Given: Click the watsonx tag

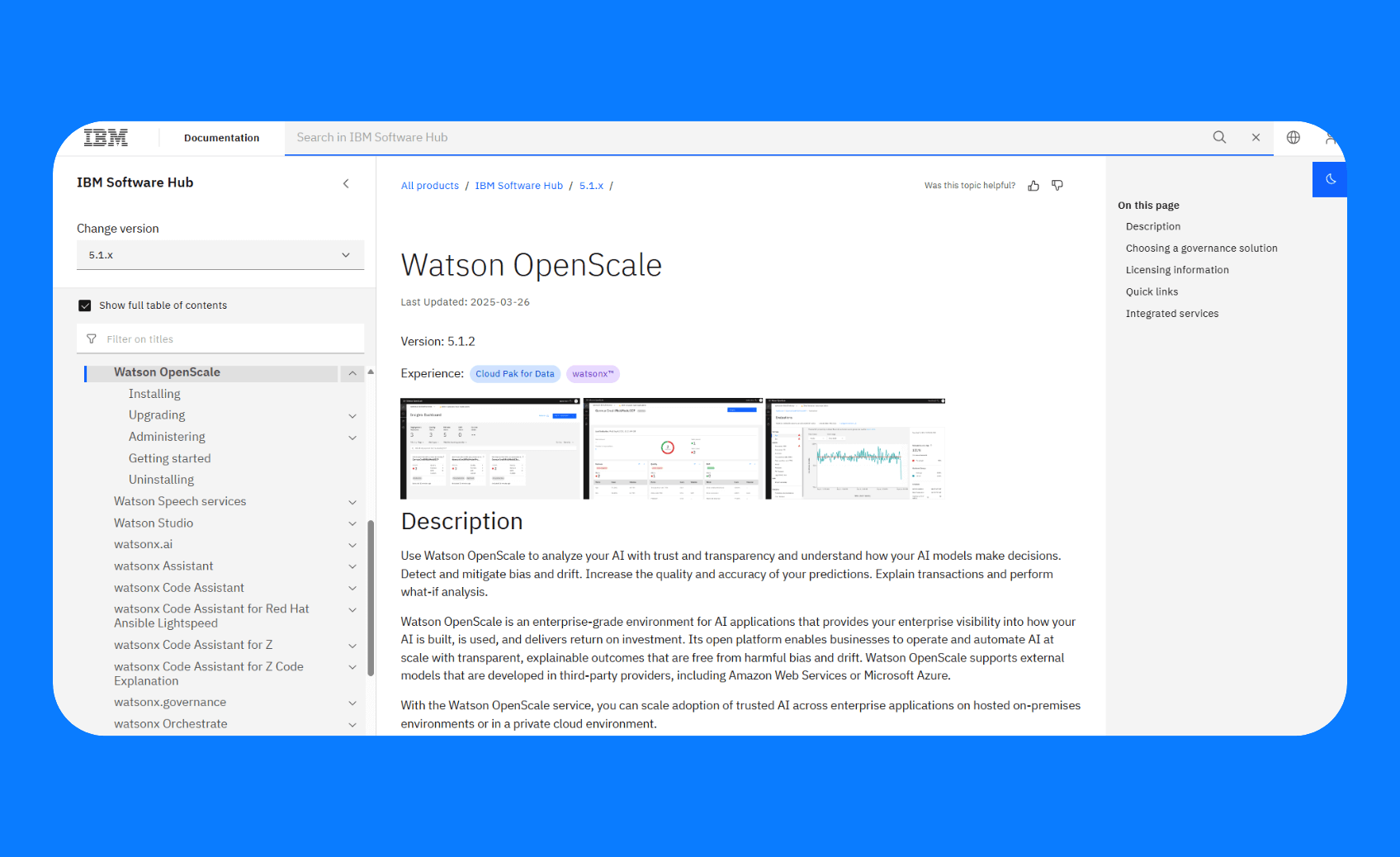Looking at the screenshot, I should 593,374.
